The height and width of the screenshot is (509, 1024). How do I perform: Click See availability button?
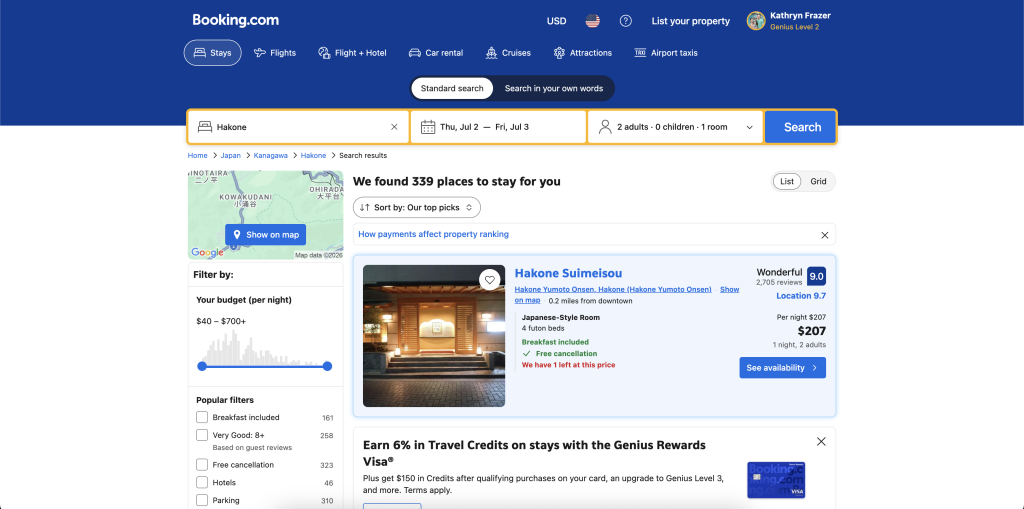pyautogui.click(x=782, y=367)
